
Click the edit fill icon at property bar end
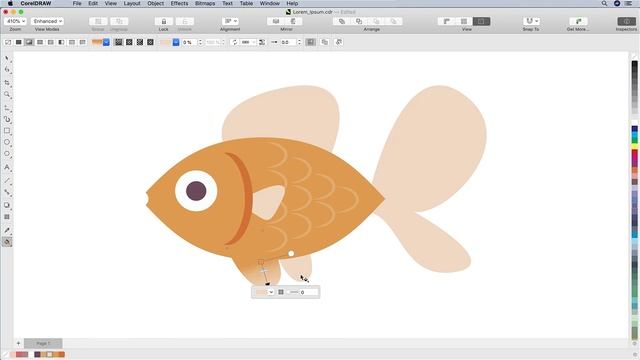338,42
